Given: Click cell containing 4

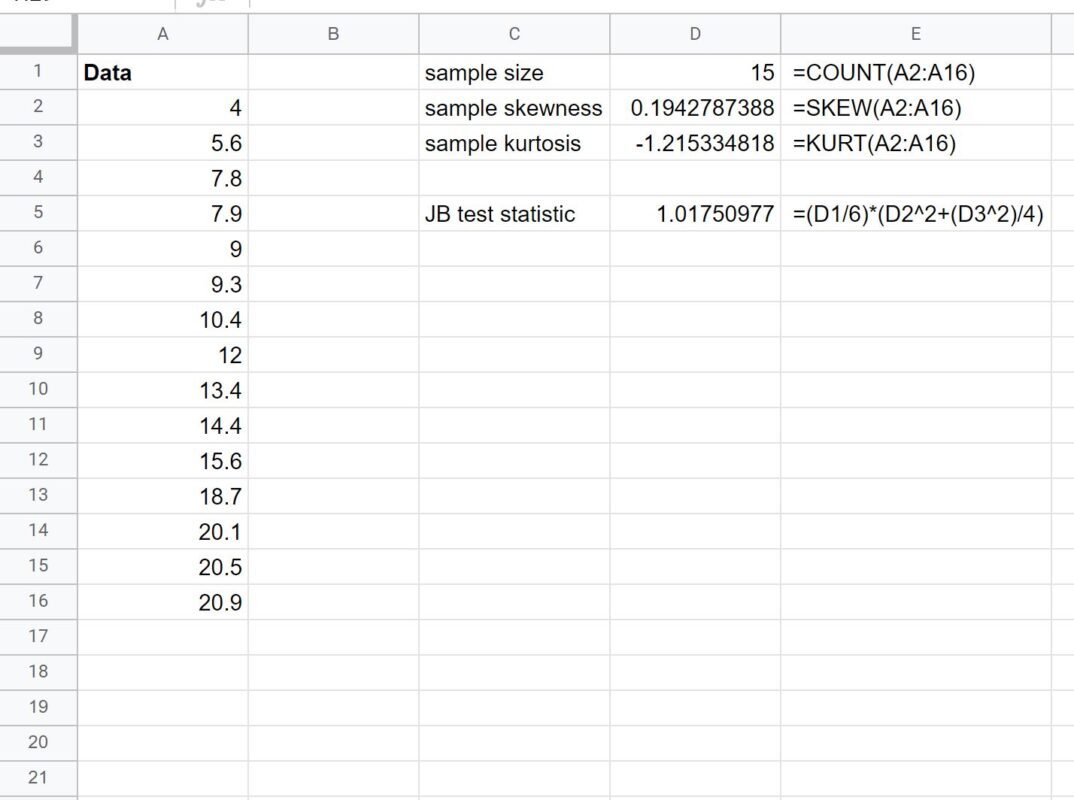Looking at the screenshot, I should pyautogui.click(x=163, y=108).
